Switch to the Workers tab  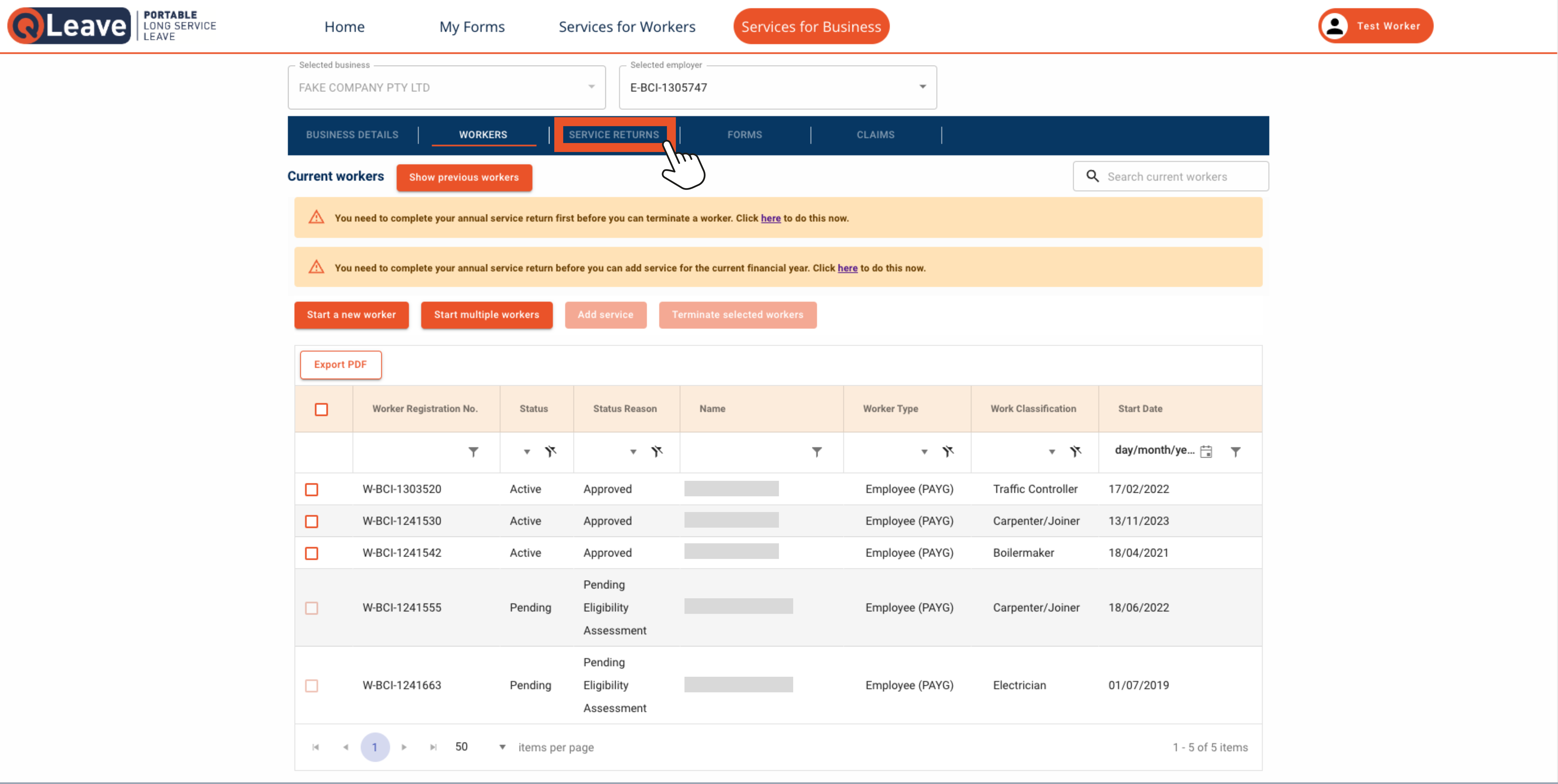tap(483, 135)
